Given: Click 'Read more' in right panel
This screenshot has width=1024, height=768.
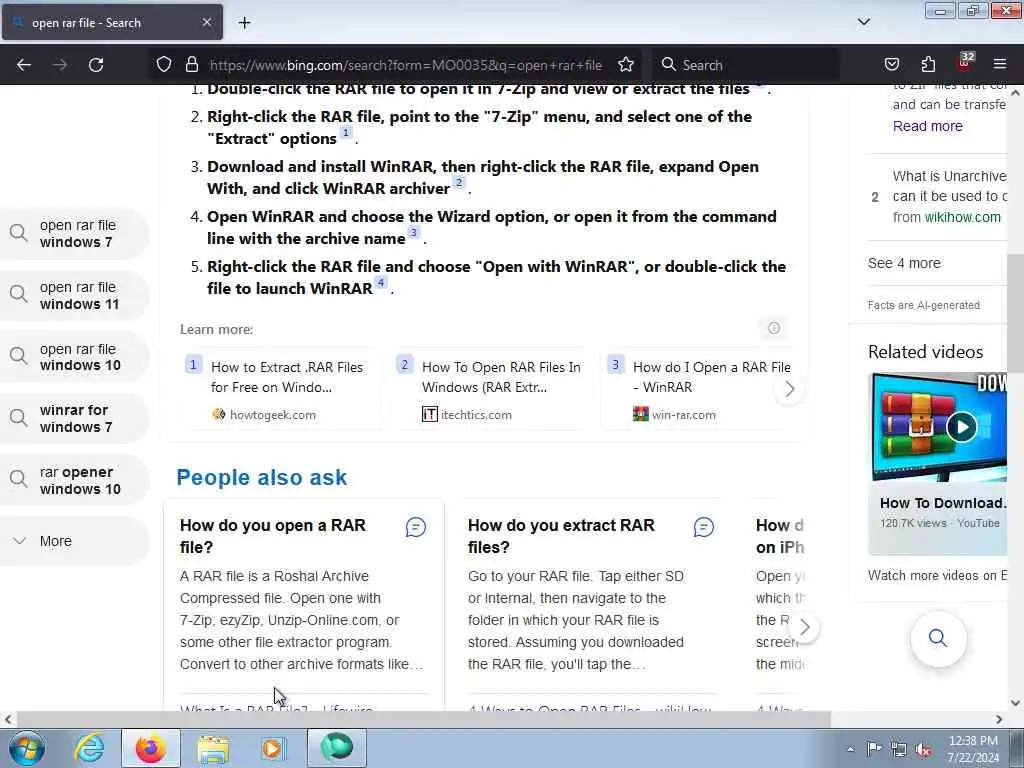Looking at the screenshot, I should point(927,126).
